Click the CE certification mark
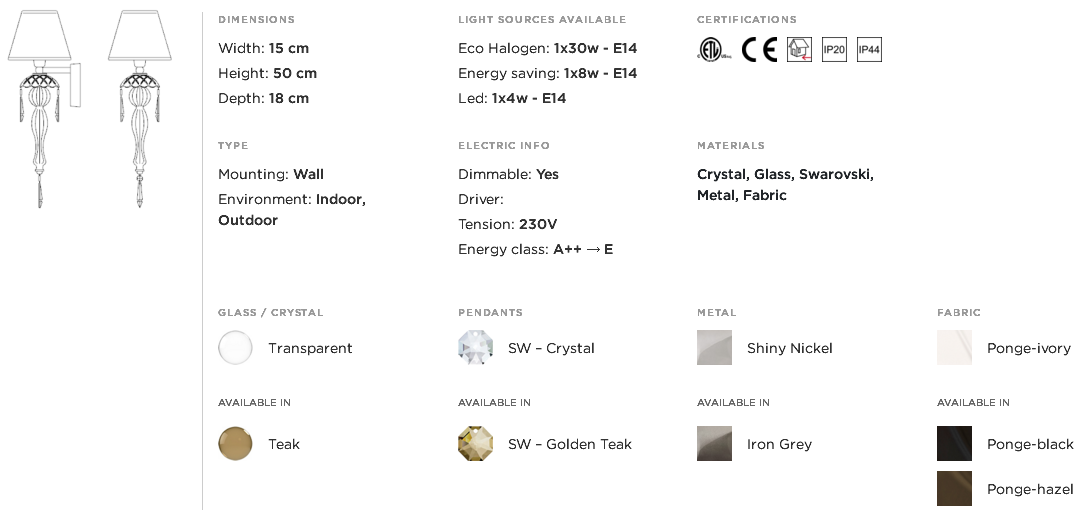Screen dimensions: 1087x510 759,50
